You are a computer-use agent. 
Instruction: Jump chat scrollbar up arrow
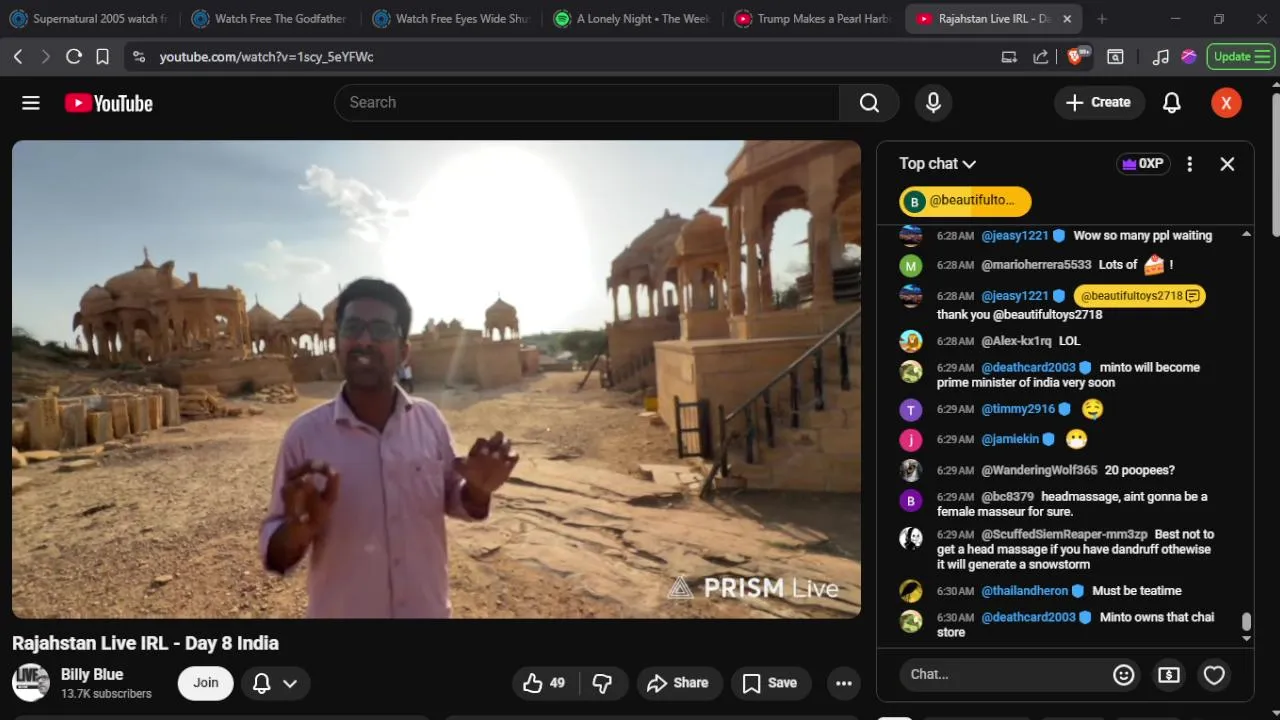pos(1246,234)
